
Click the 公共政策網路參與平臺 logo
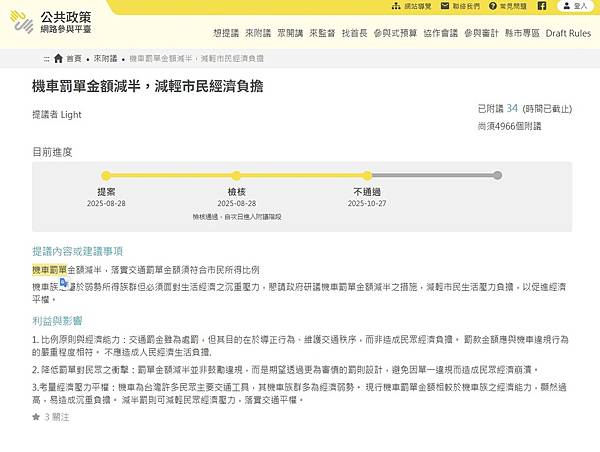coord(51,22)
